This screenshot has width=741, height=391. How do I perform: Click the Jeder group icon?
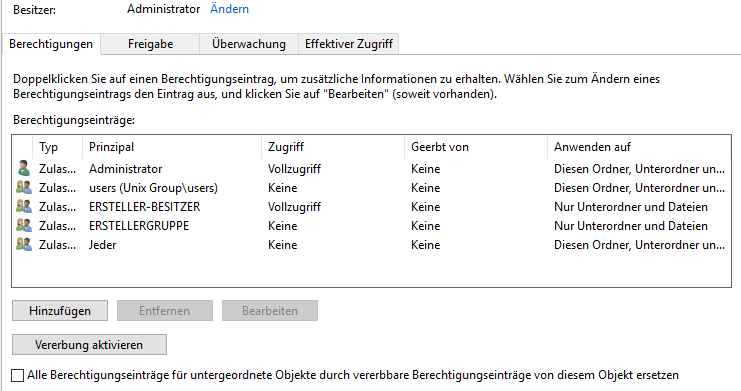pyautogui.click(x=24, y=244)
